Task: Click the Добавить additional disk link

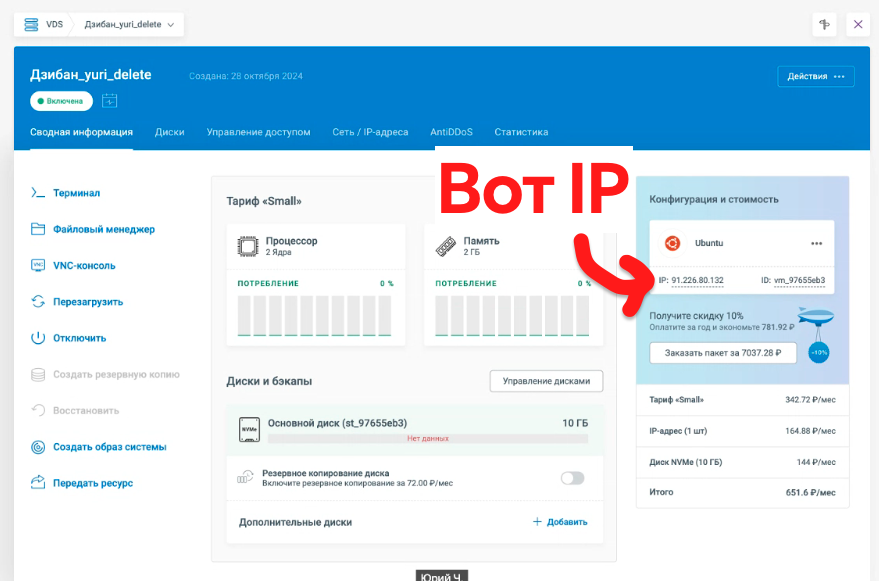Action: coord(560,522)
